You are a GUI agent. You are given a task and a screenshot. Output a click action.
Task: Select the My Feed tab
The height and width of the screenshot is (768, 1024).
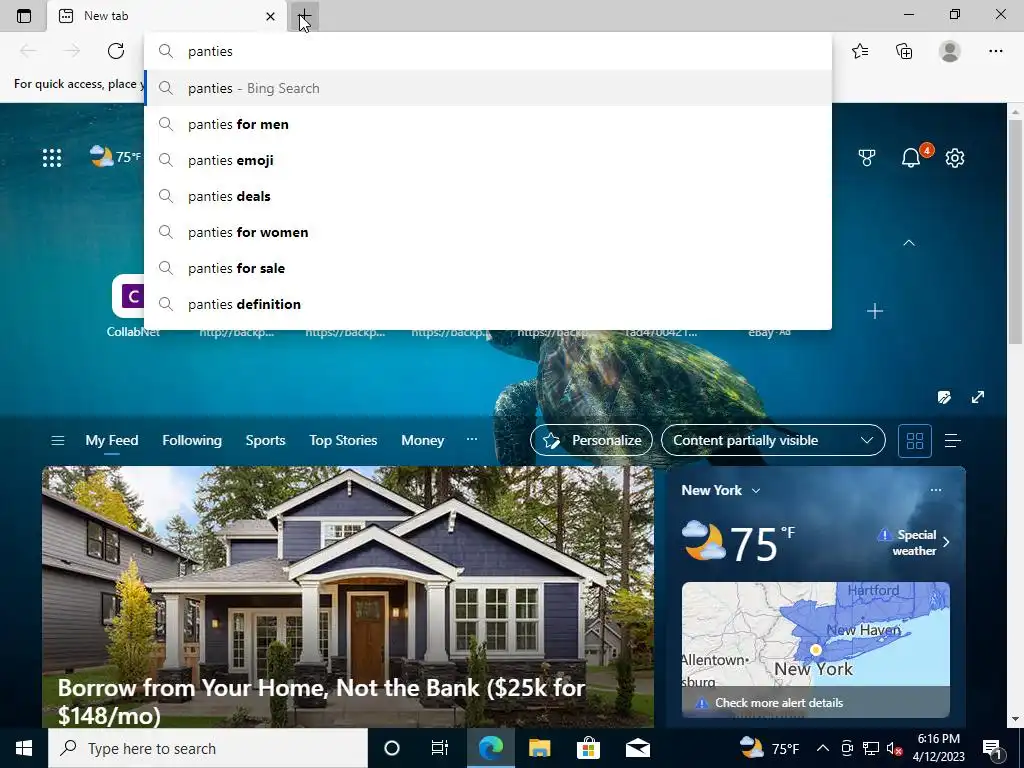click(112, 441)
